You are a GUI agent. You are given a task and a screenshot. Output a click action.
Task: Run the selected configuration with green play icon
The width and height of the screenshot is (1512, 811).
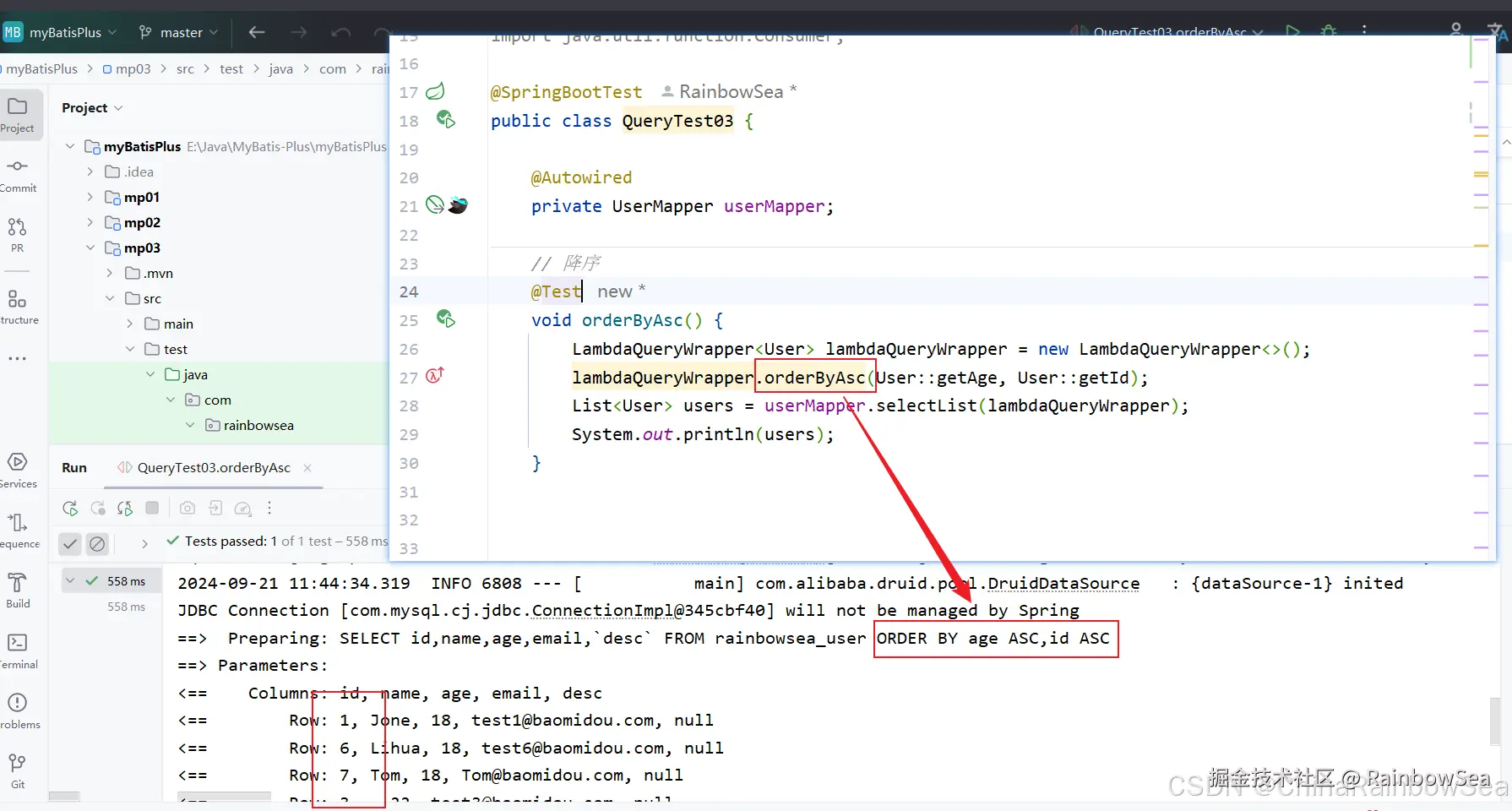tap(1292, 31)
